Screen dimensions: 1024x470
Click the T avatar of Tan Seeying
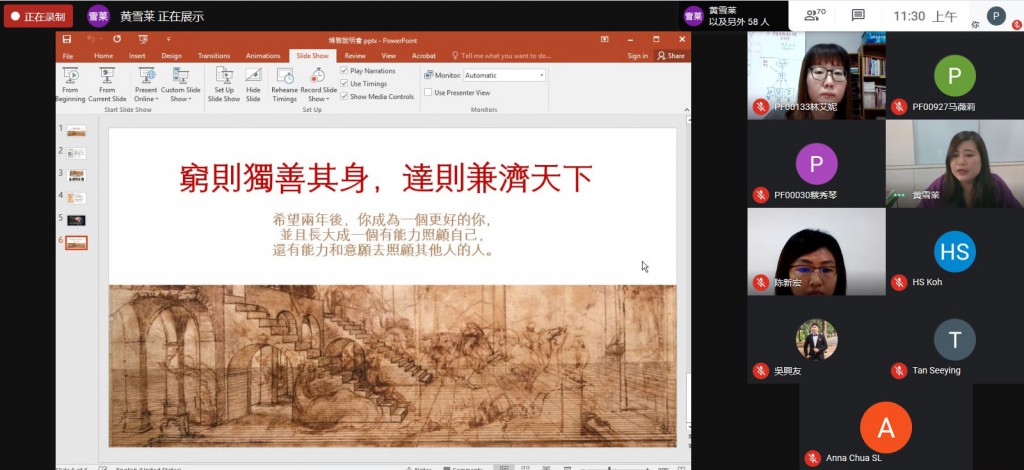[x=955, y=339]
